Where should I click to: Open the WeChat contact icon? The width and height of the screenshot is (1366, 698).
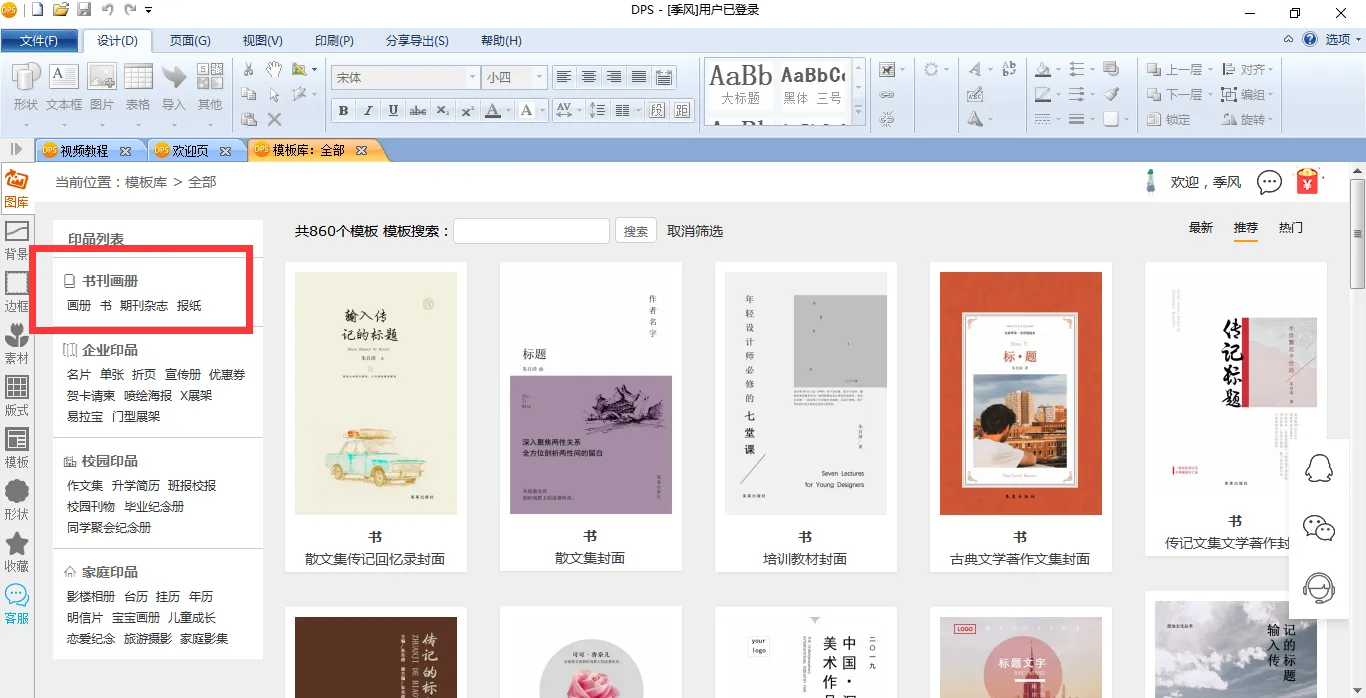pos(1319,528)
